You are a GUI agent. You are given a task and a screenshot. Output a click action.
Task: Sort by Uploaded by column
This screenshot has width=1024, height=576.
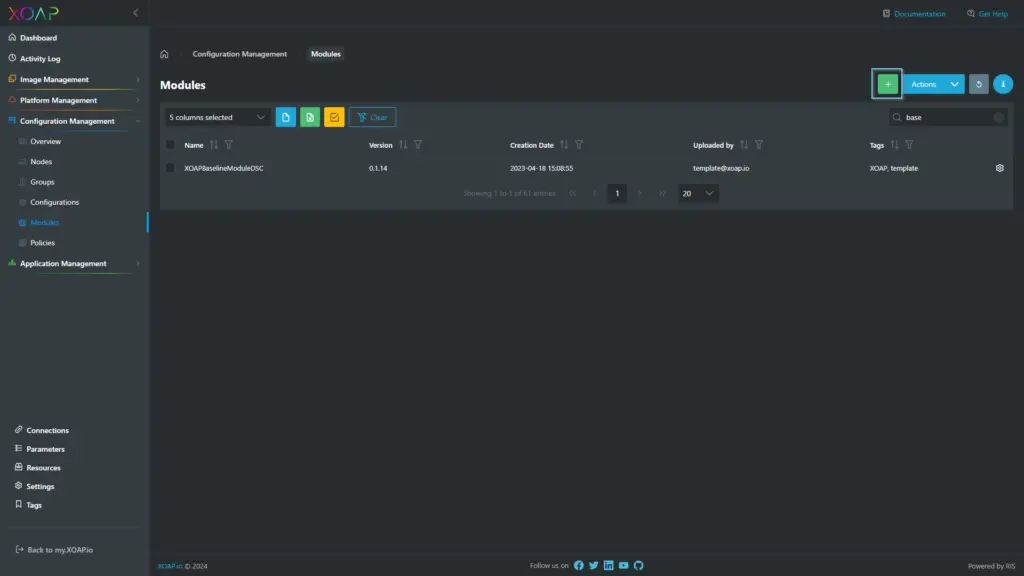pyautogui.click(x=744, y=145)
